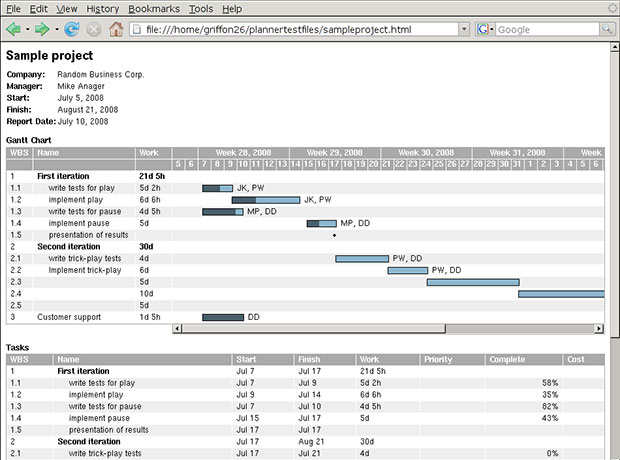
Task: Click the '43%' complete value
Action: tap(550, 418)
